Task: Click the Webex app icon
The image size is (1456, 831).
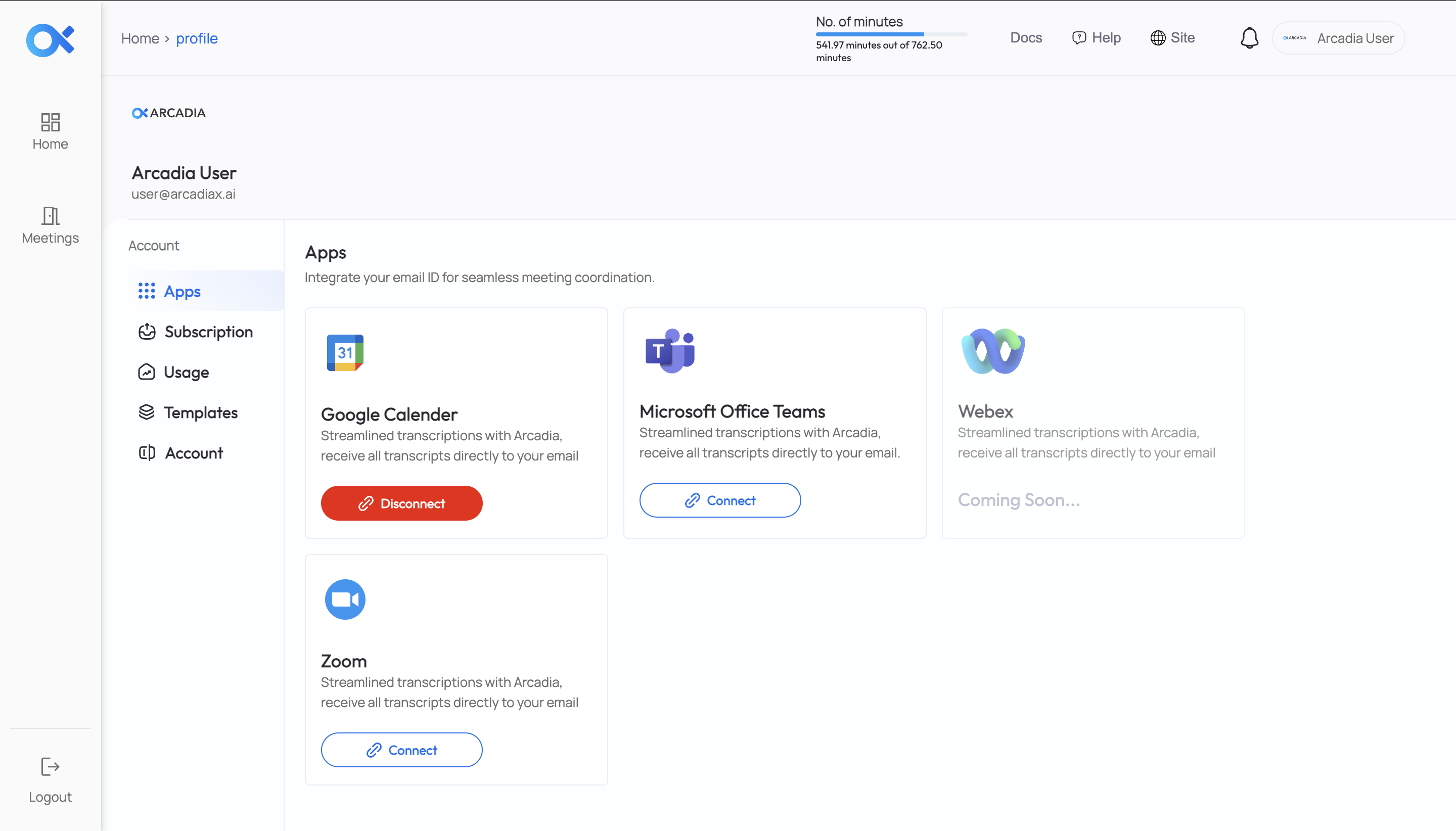Action: 993,351
